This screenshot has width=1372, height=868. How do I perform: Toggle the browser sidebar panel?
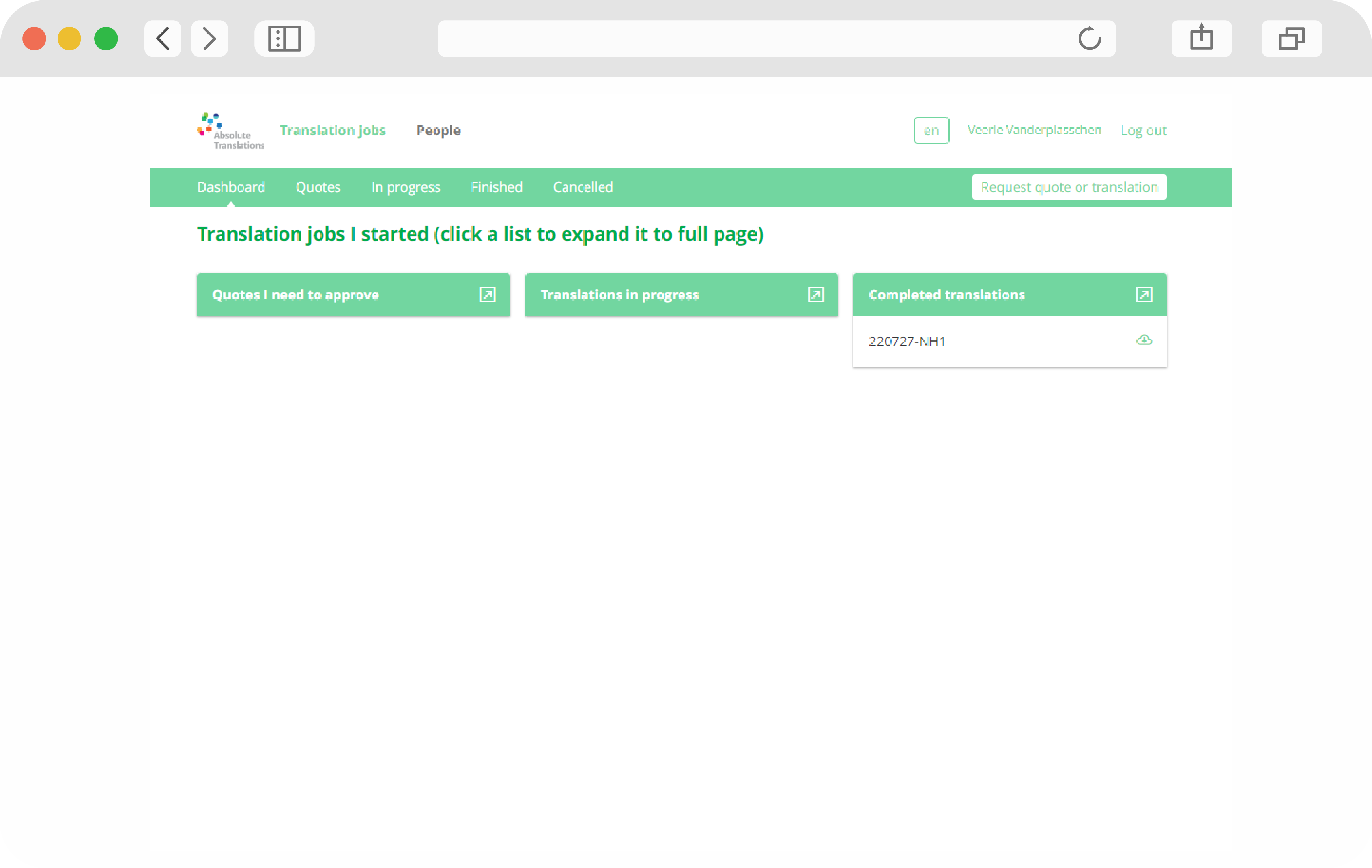[x=284, y=39]
